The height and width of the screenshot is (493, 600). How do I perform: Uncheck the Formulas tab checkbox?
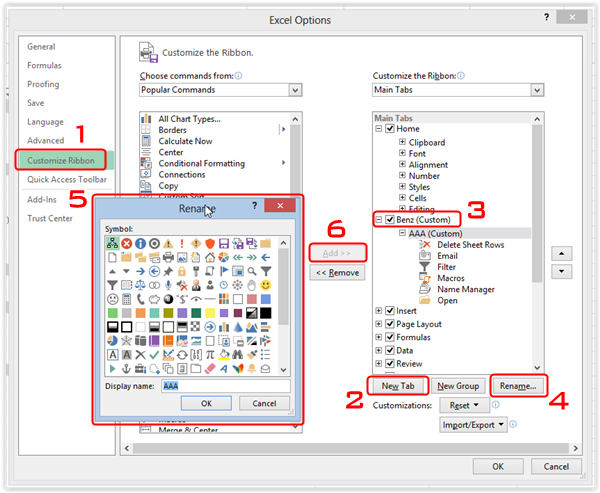pos(390,337)
